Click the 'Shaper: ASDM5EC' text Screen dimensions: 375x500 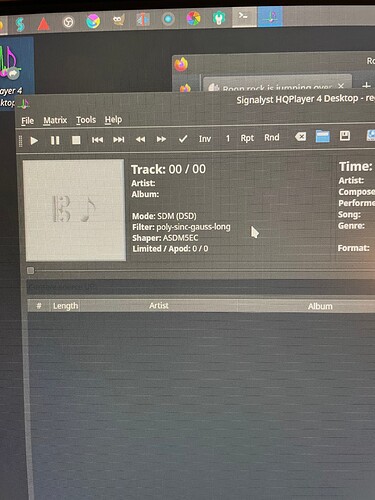(165, 238)
